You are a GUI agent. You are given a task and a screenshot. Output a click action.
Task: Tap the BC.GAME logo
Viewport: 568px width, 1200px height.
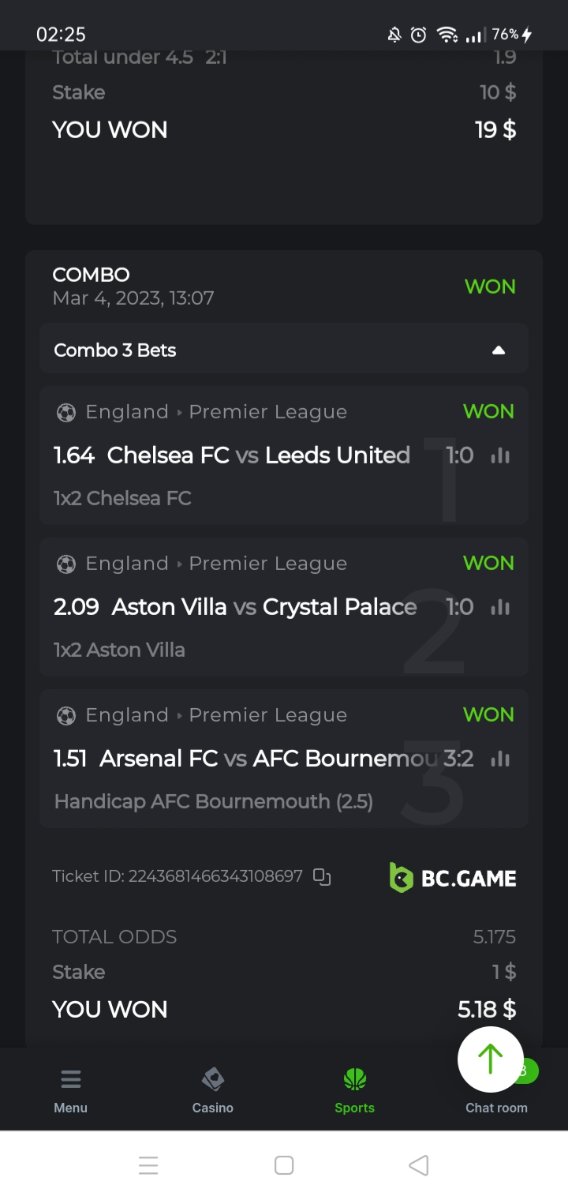point(453,878)
